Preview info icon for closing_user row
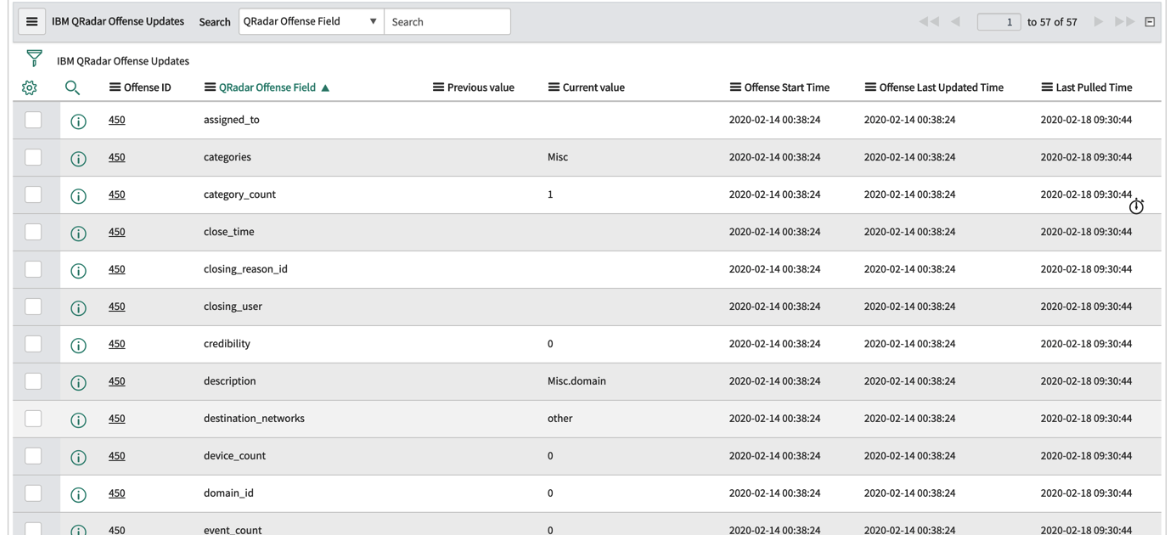1170x549 pixels. (x=78, y=308)
